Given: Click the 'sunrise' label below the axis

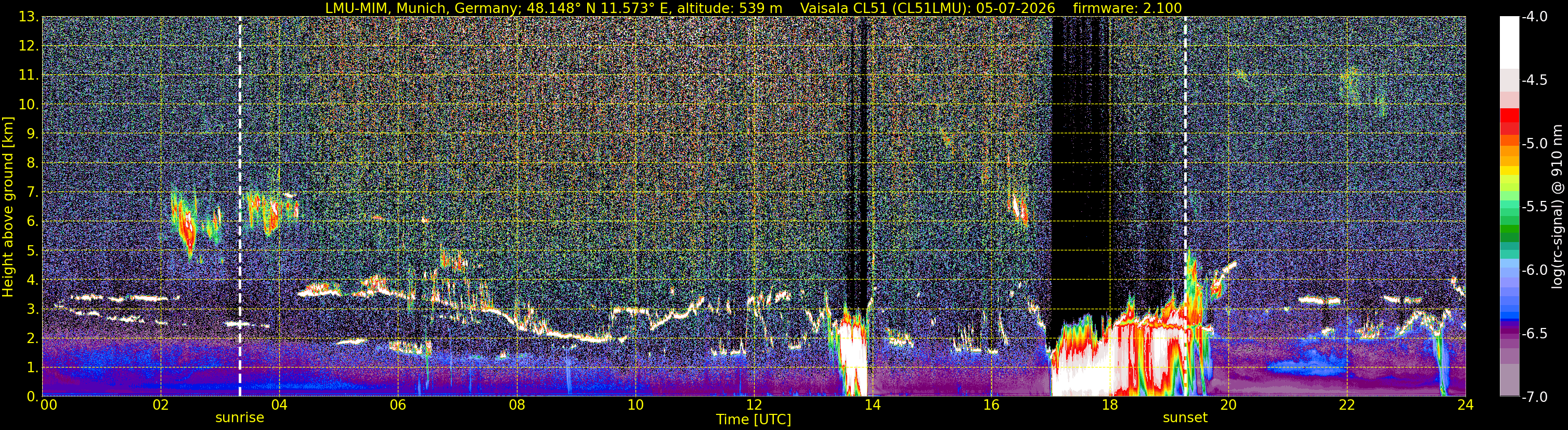Looking at the screenshot, I should coord(240,418).
